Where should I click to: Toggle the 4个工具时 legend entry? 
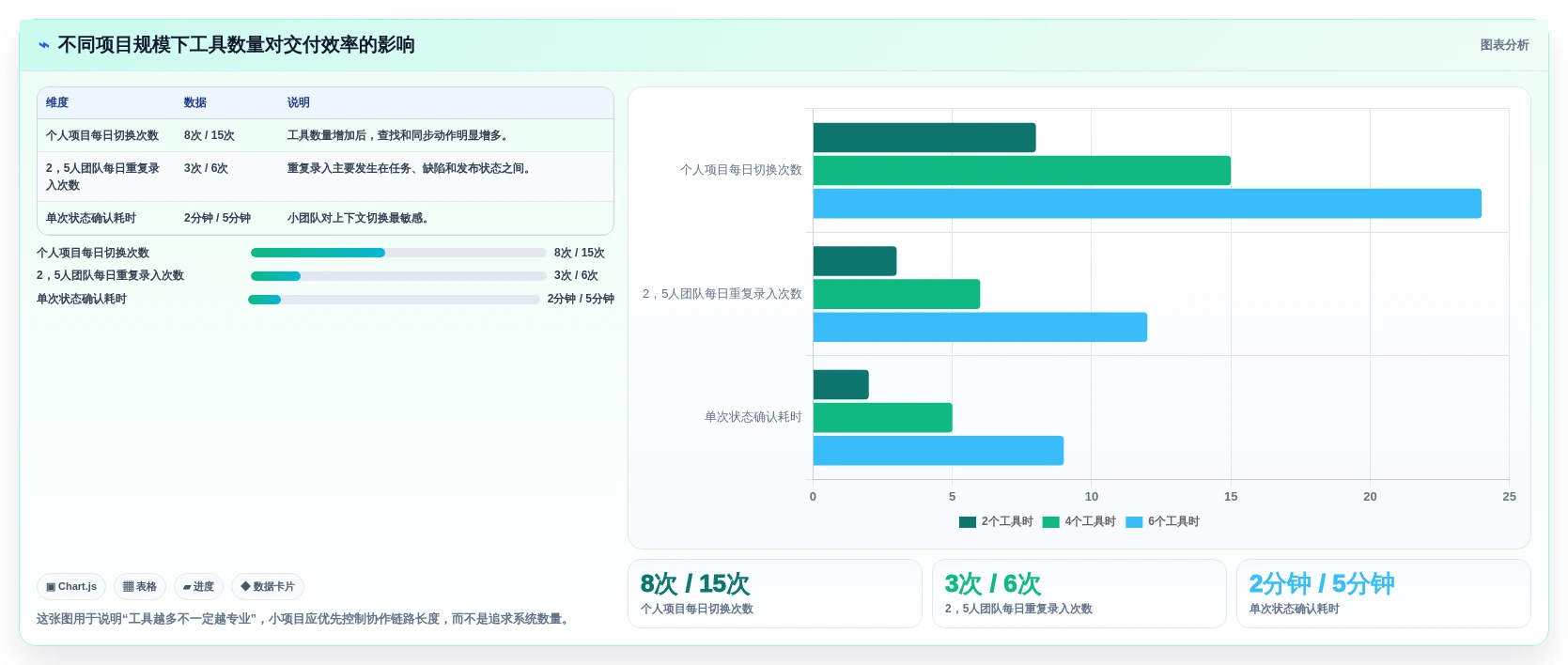click(x=1079, y=522)
